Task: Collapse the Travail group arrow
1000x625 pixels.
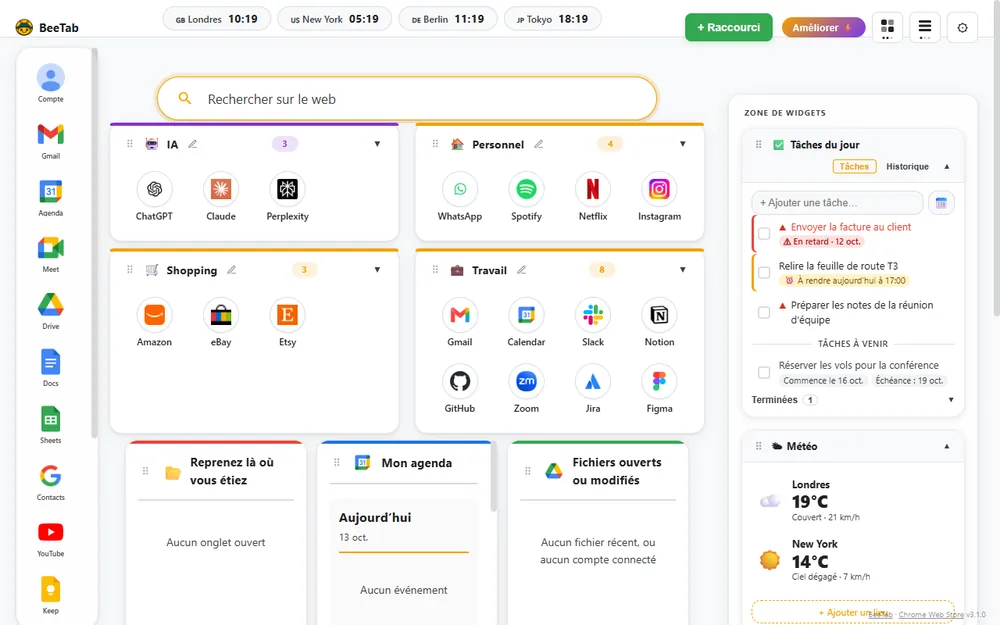Action: [682, 270]
